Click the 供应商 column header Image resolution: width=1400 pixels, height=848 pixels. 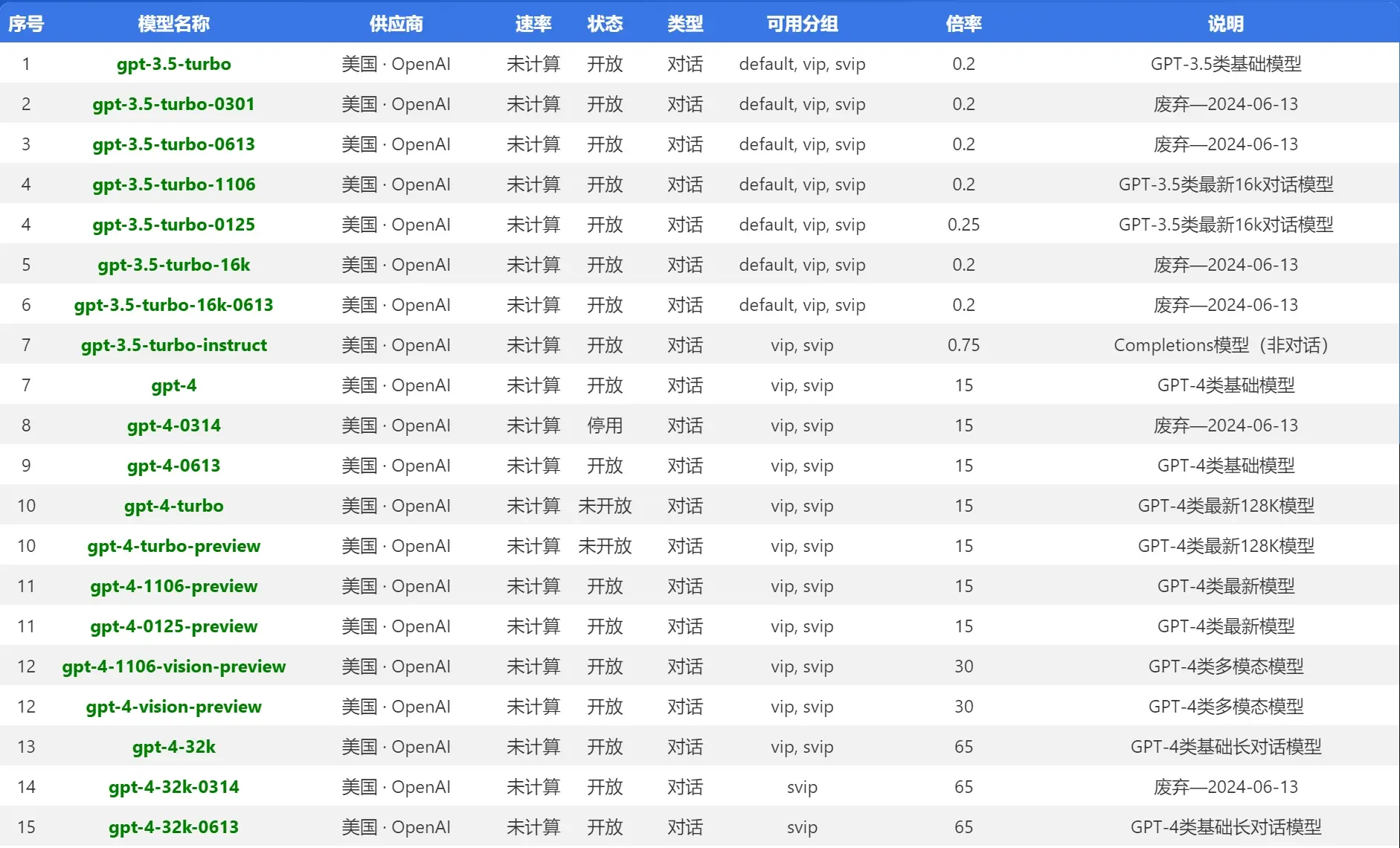396,24
